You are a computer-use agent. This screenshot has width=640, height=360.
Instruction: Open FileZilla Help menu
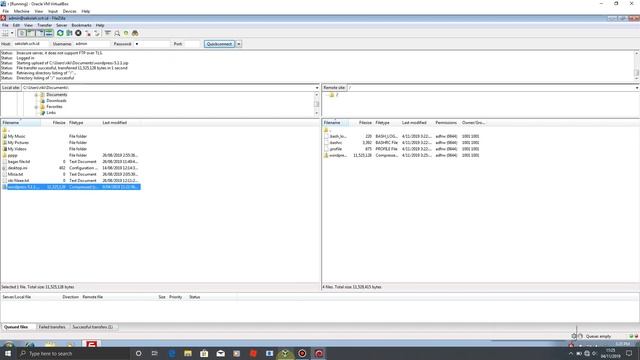[x=100, y=25]
